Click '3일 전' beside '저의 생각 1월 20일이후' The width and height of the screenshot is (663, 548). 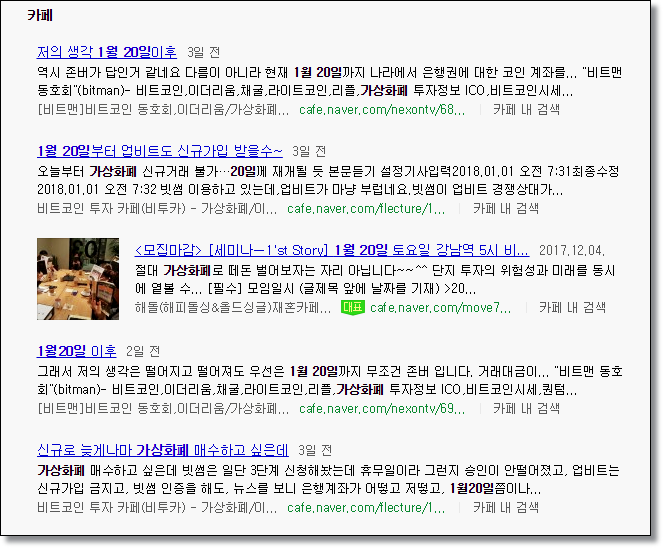203,52
